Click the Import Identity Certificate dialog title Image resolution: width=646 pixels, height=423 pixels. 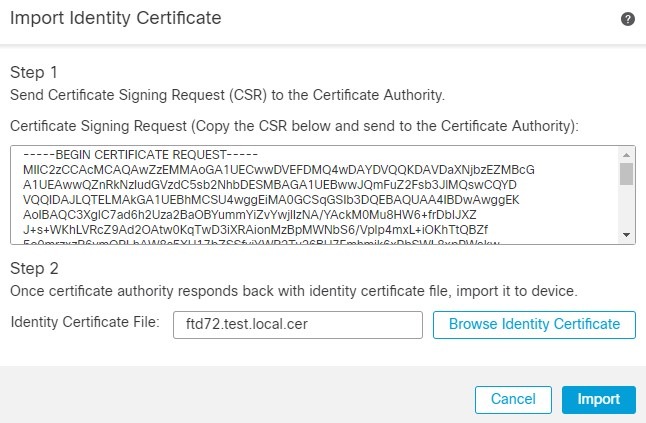point(115,18)
